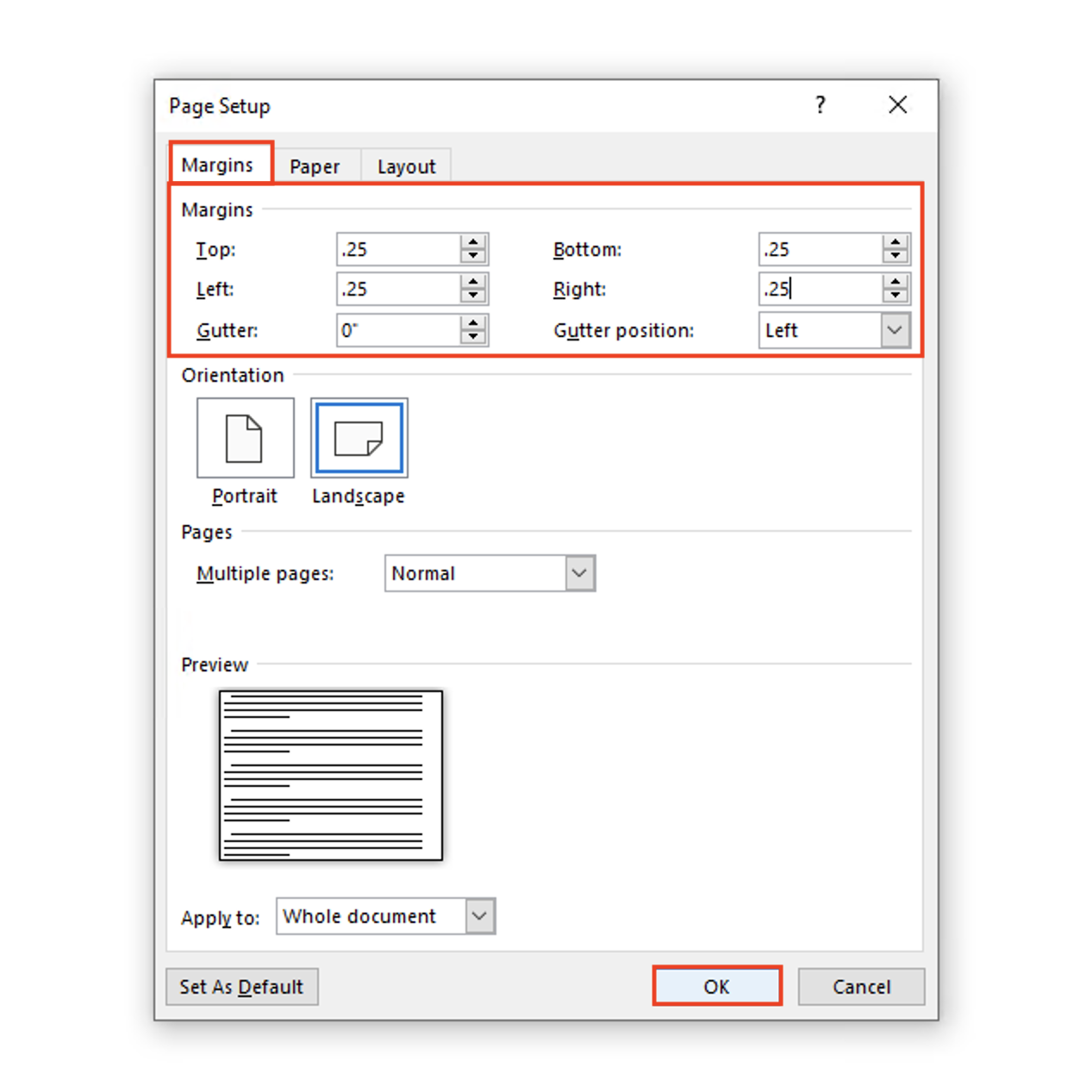This screenshot has height=1092, width=1092.
Task: Open Help with the question mark icon
Action: pyautogui.click(x=820, y=105)
